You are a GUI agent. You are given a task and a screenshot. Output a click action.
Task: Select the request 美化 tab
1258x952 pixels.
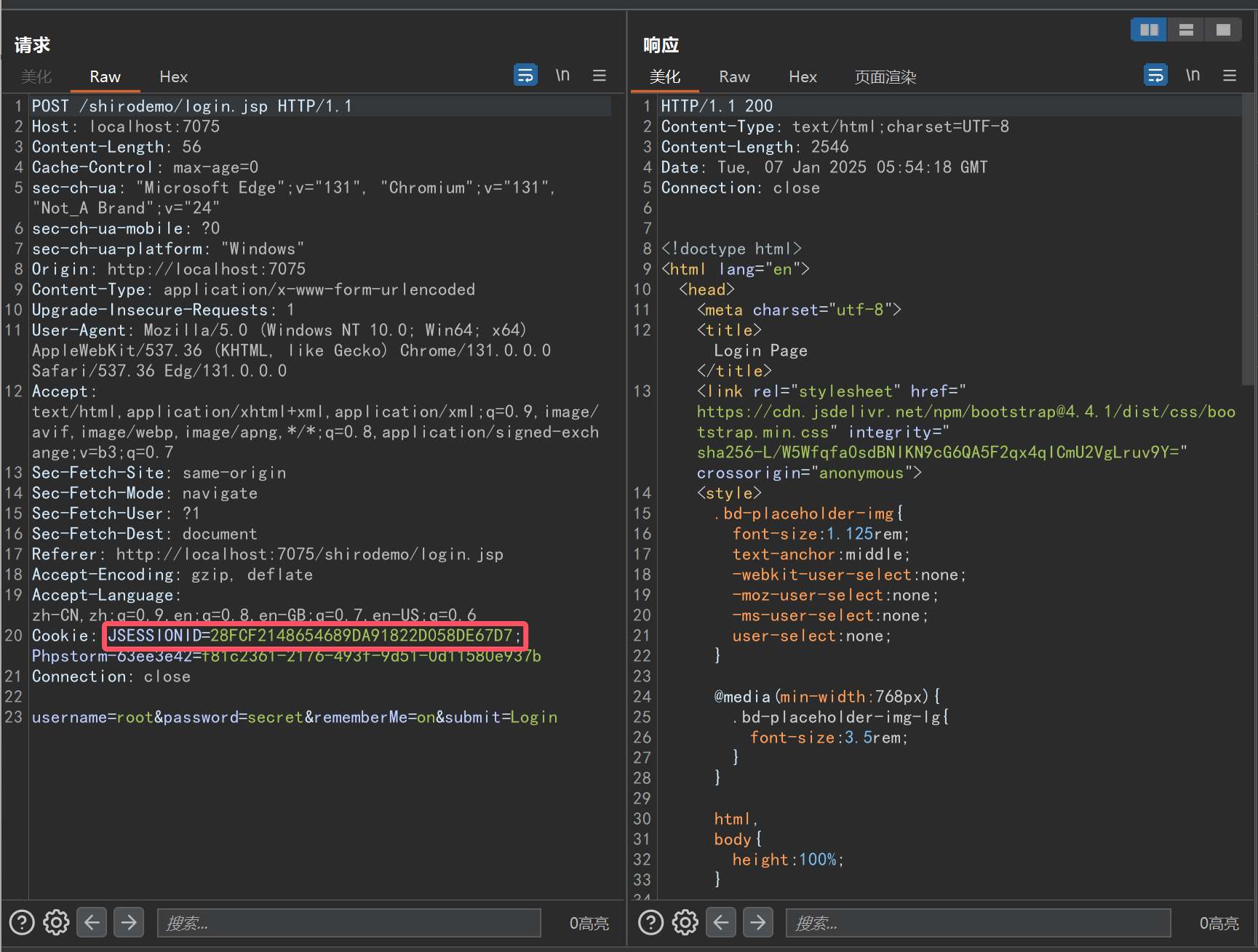coord(36,77)
